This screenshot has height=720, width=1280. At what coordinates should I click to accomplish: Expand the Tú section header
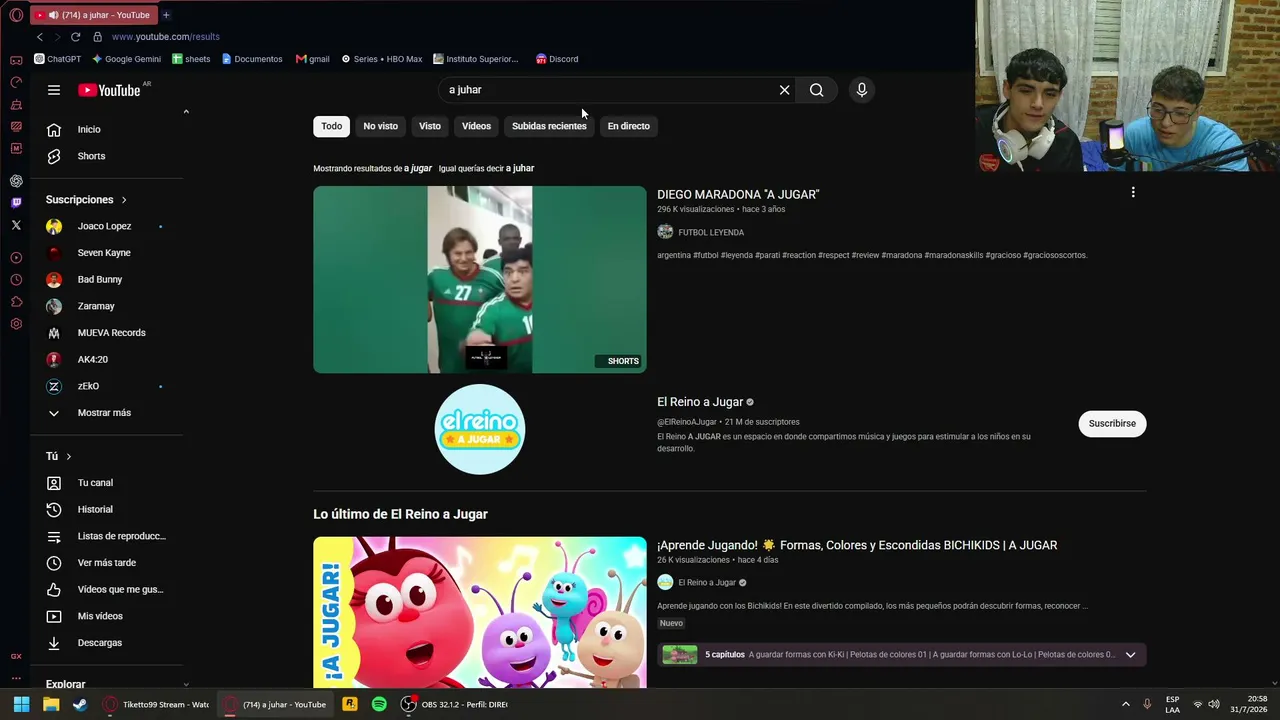tap(58, 456)
